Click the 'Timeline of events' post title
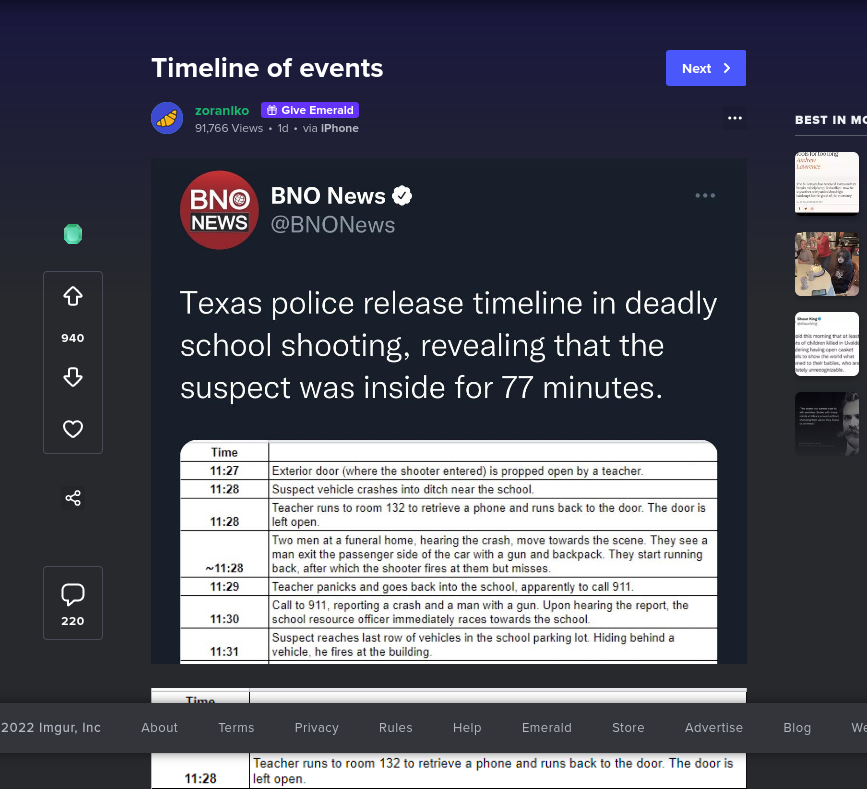867x789 pixels. click(267, 68)
